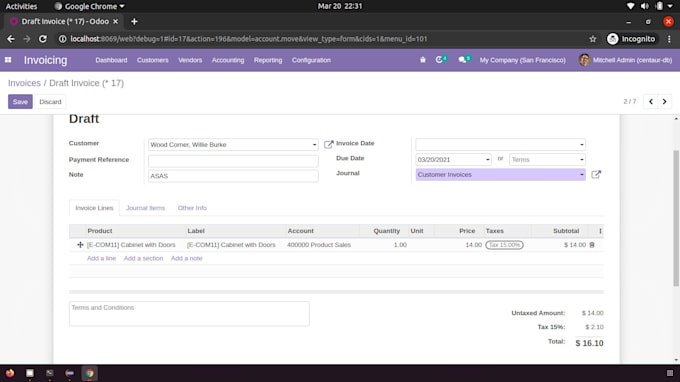Expand the payment Terms dropdown
Screen dimensions: 680x382
(x=582, y=160)
